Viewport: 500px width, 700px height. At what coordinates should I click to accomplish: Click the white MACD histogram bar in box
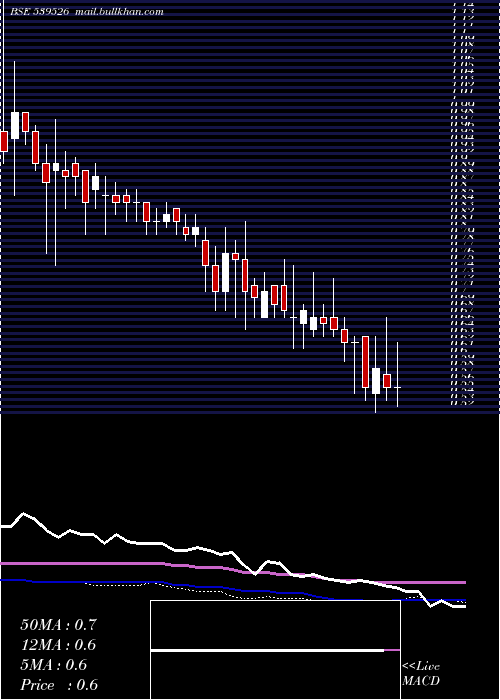click(267, 650)
